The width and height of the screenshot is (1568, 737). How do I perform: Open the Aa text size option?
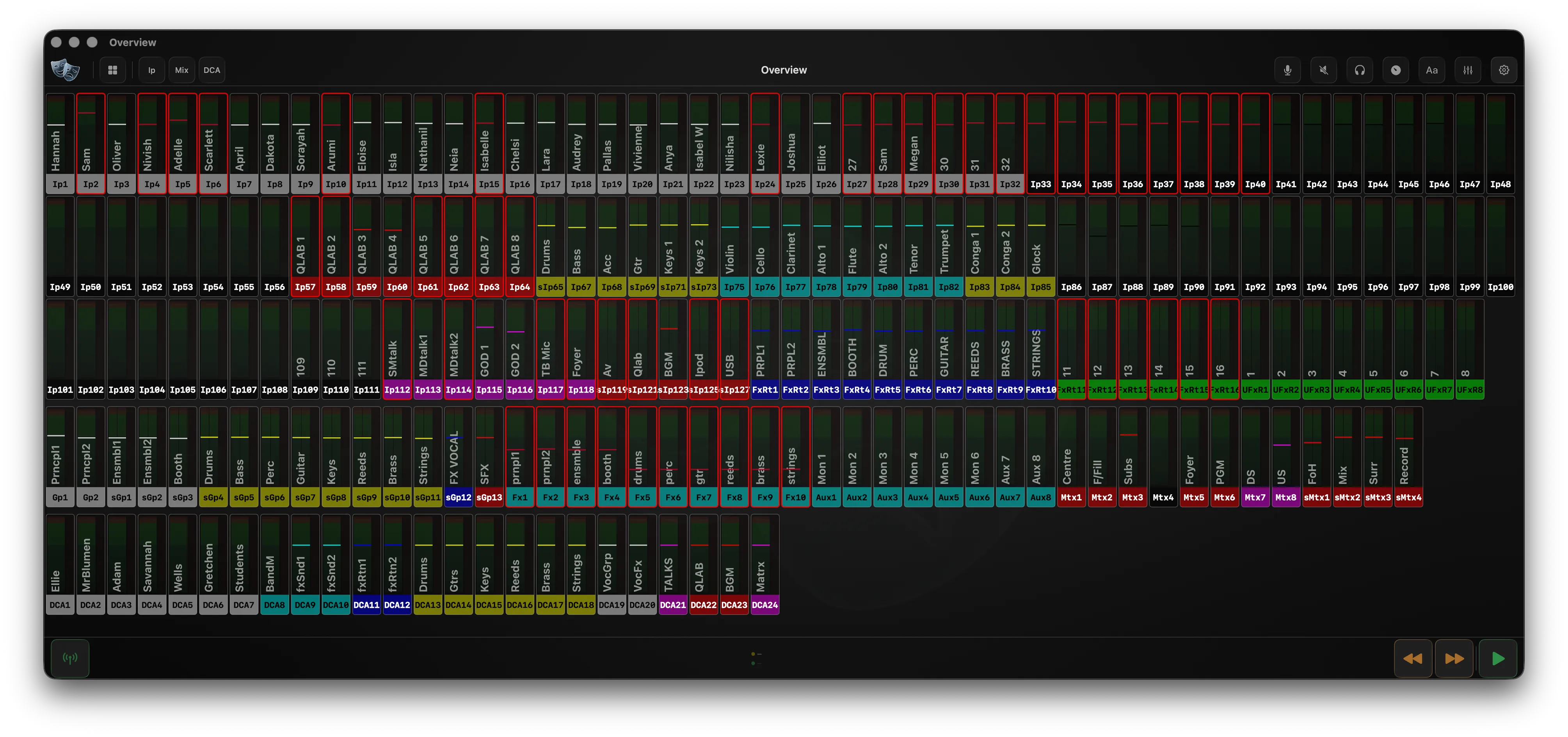[1432, 70]
